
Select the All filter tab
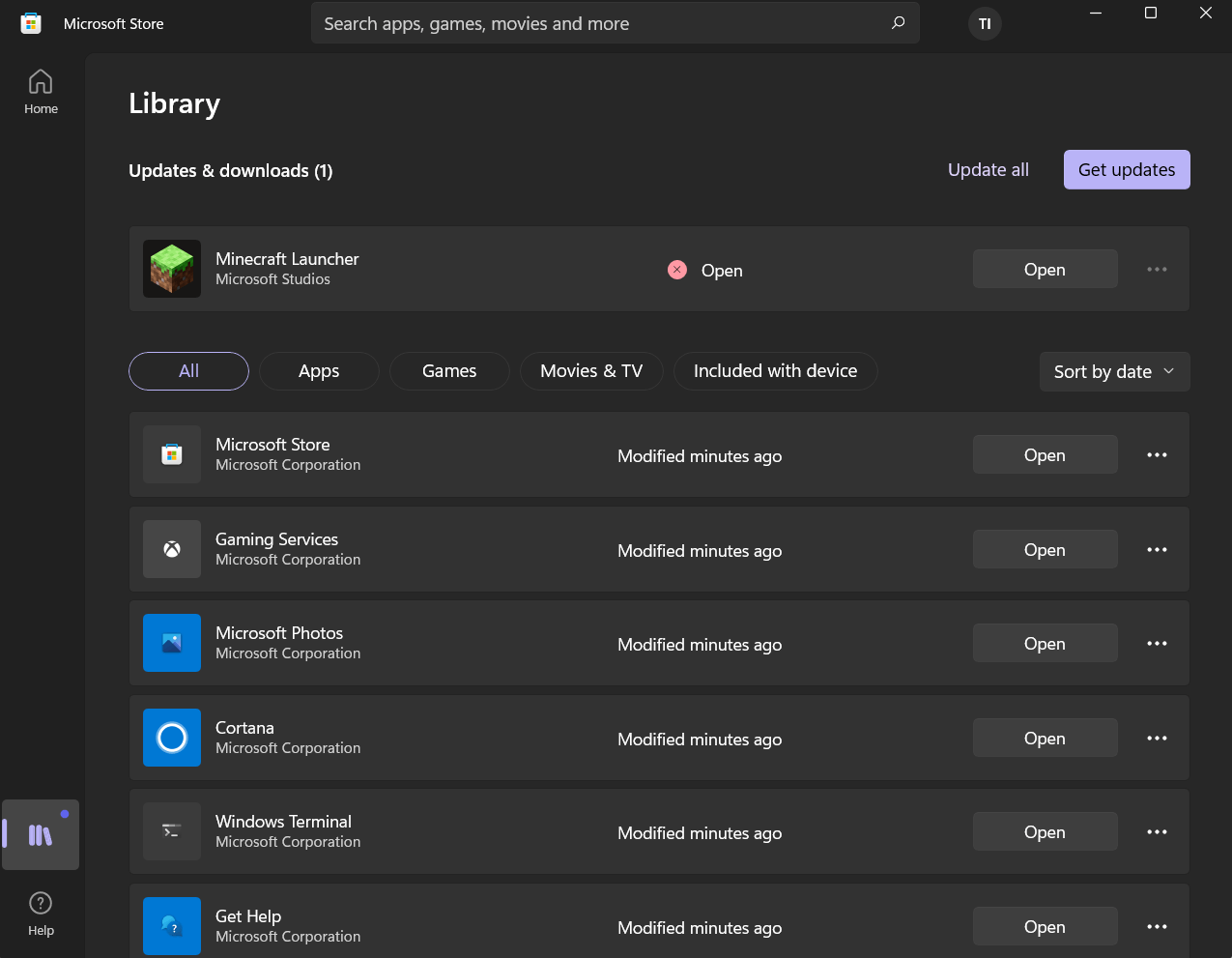pyautogui.click(x=188, y=371)
